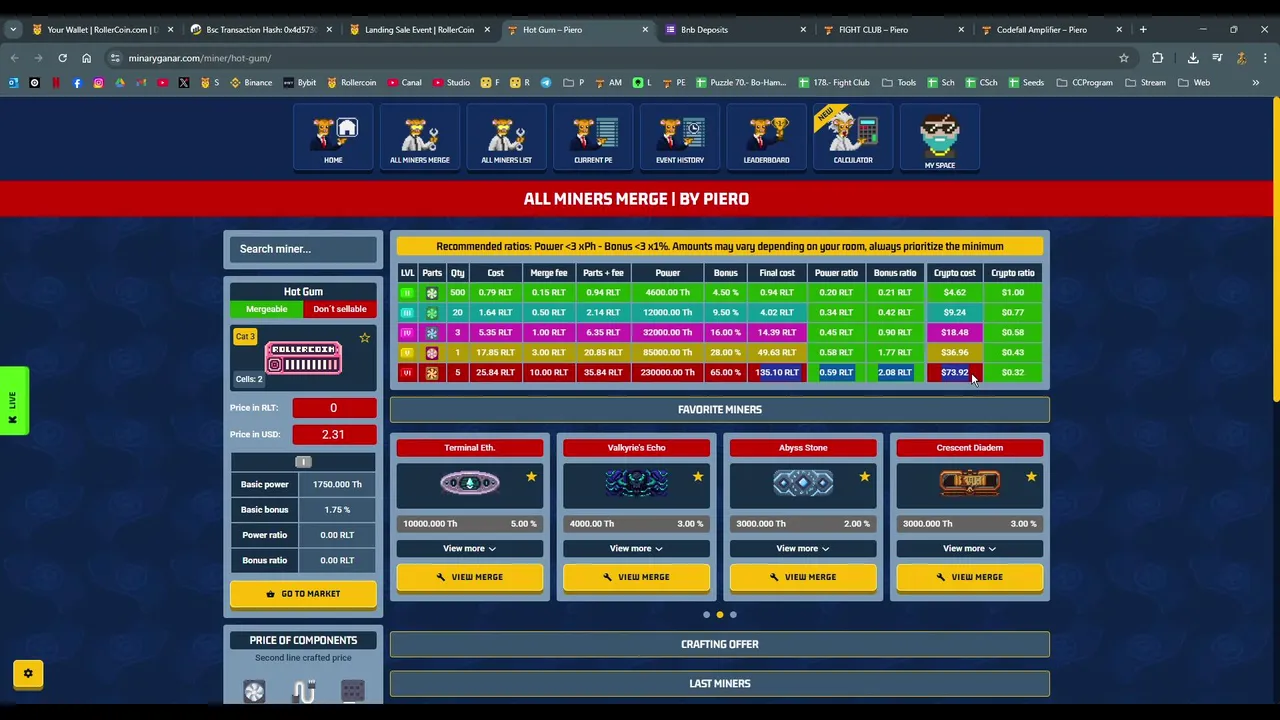The image size is (1280, 720).
Task: Click the browser home button
Action: [86, 58]
